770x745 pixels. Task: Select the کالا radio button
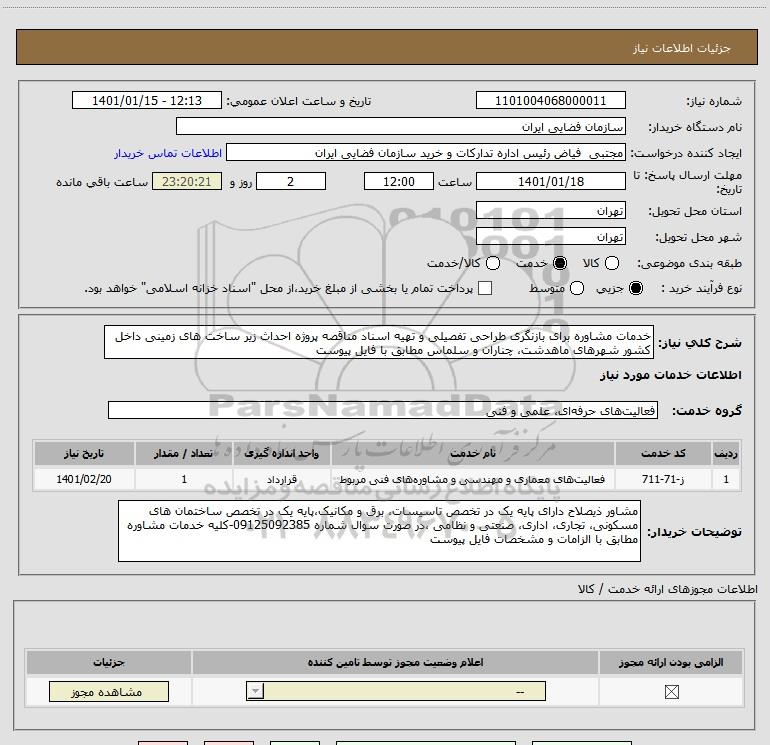click(612, 263)
